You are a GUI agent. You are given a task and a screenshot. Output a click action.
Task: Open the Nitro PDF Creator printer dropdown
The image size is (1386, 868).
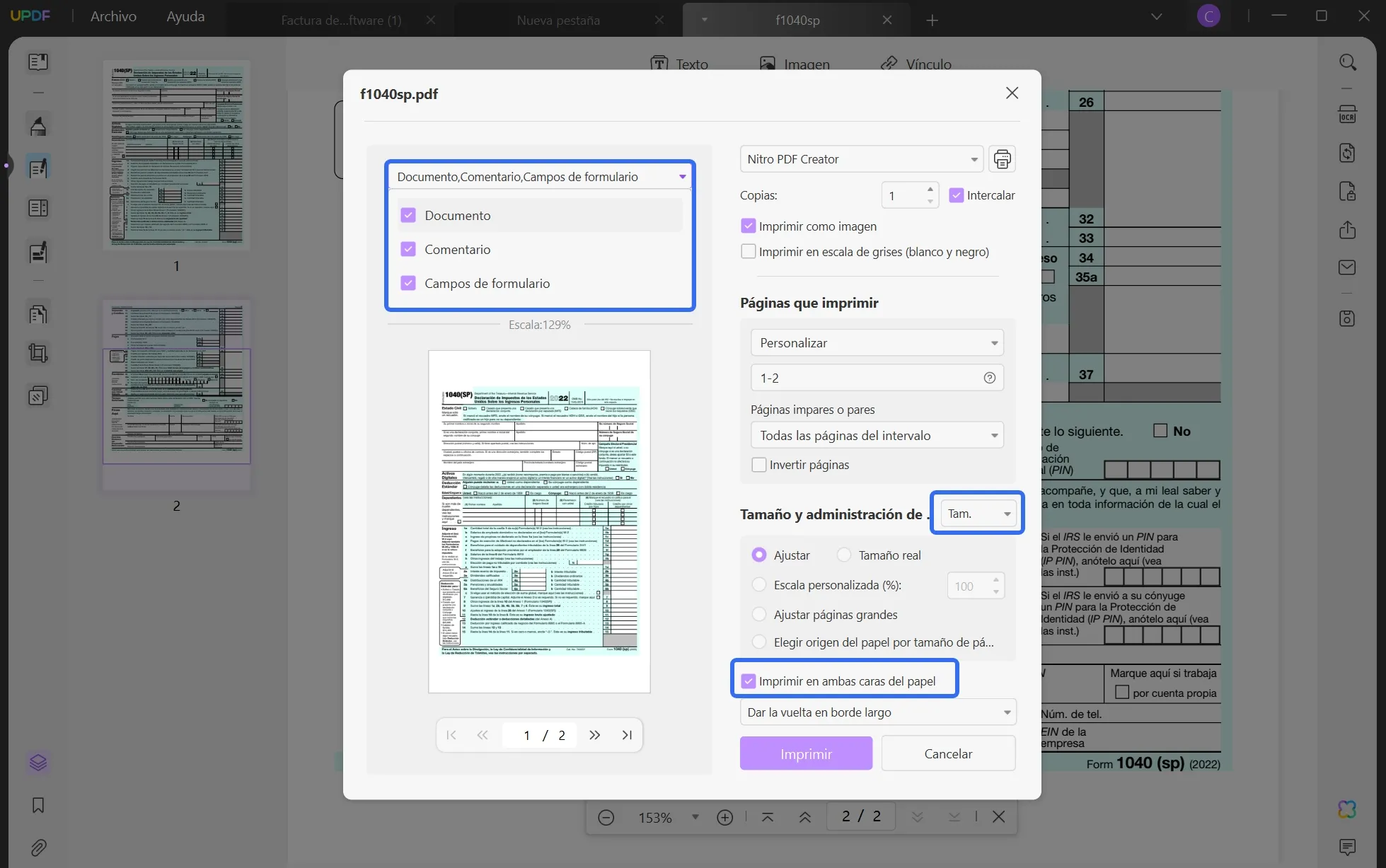click(862, 159)
